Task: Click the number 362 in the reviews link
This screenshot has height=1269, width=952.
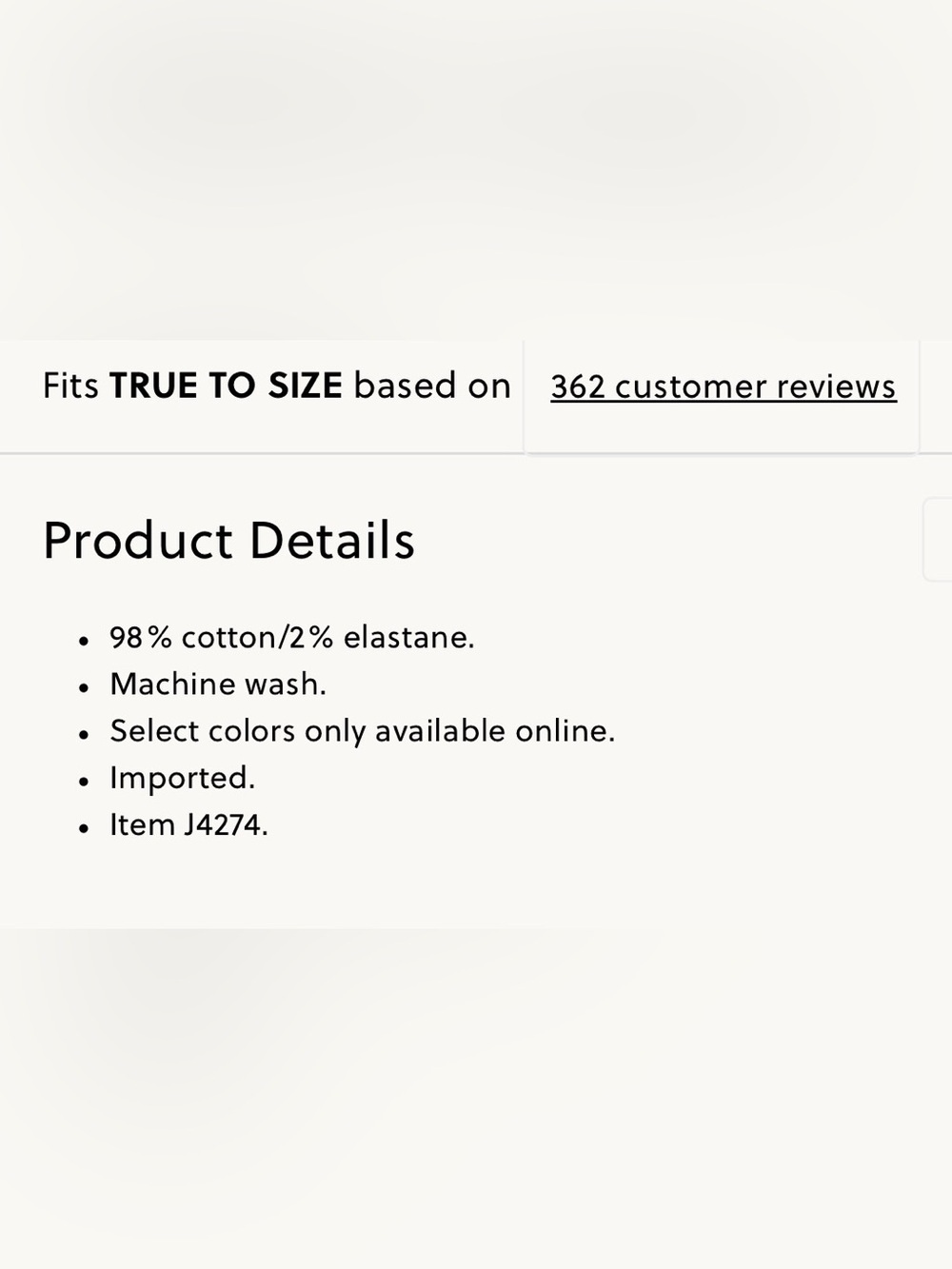Action: coord(578,387)
